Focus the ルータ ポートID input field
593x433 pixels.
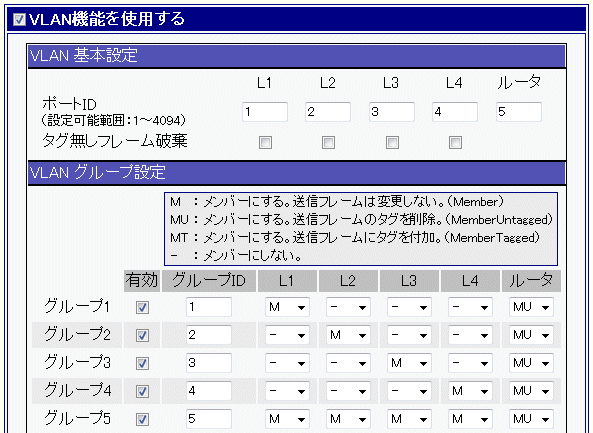(x=519, y=112)
